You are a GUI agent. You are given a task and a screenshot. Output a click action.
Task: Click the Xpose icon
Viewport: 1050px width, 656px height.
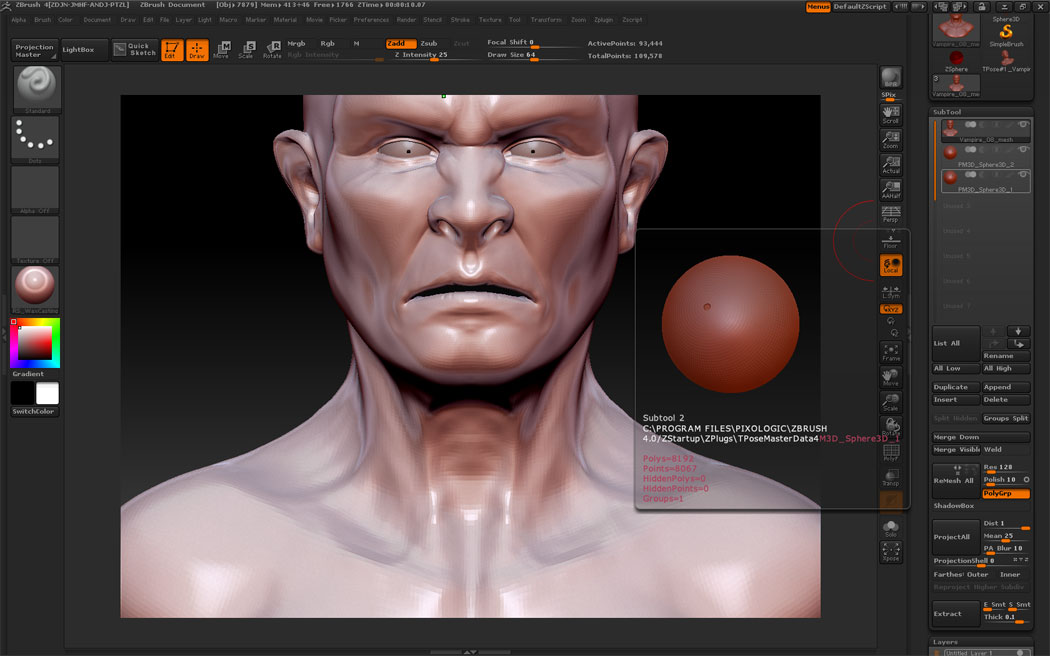point(890,552)
